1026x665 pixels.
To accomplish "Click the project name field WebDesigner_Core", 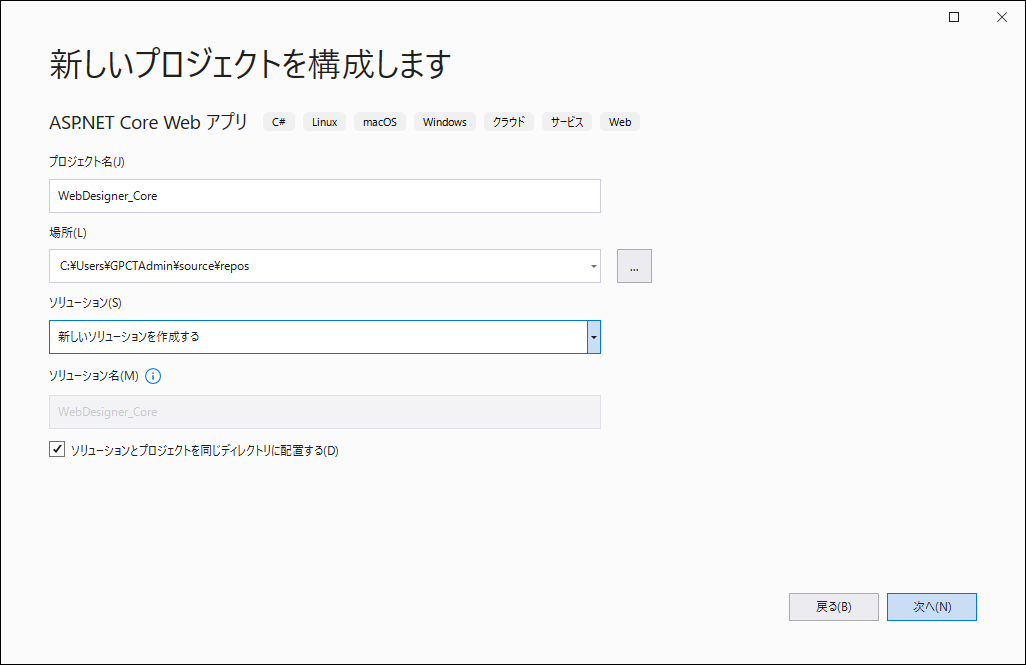I will click(x=325, y=196).
